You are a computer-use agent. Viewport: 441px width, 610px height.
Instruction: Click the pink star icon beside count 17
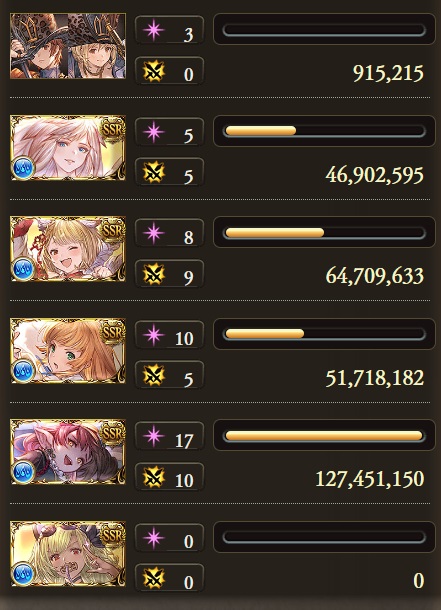click(153, 436)
